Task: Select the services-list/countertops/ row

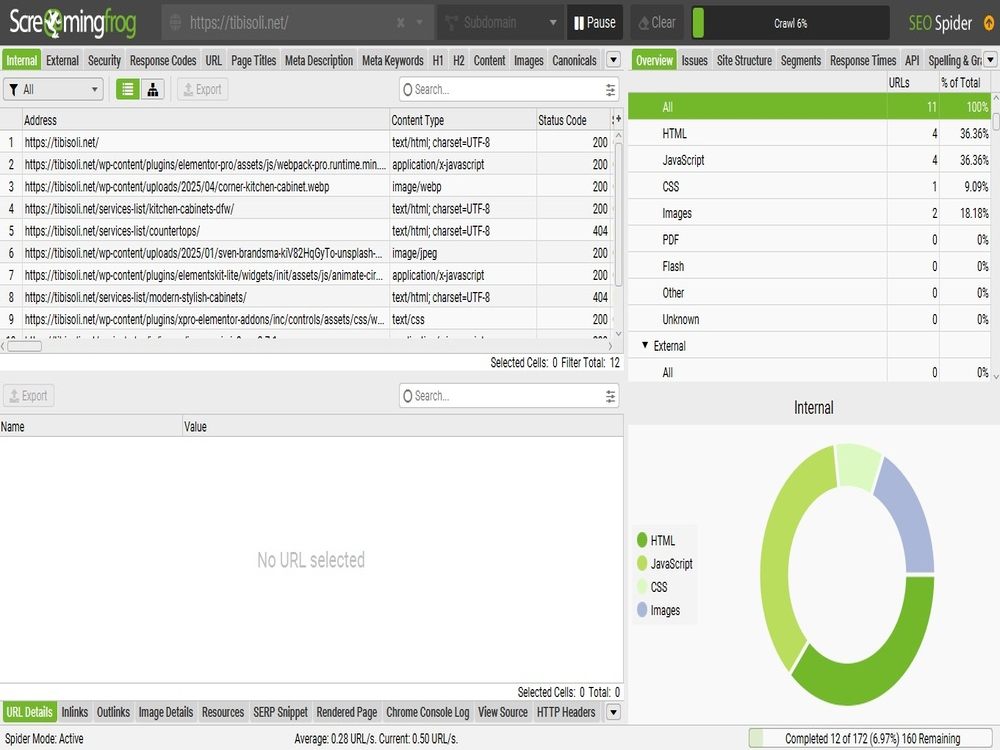Action: click(x=306, y=231)
